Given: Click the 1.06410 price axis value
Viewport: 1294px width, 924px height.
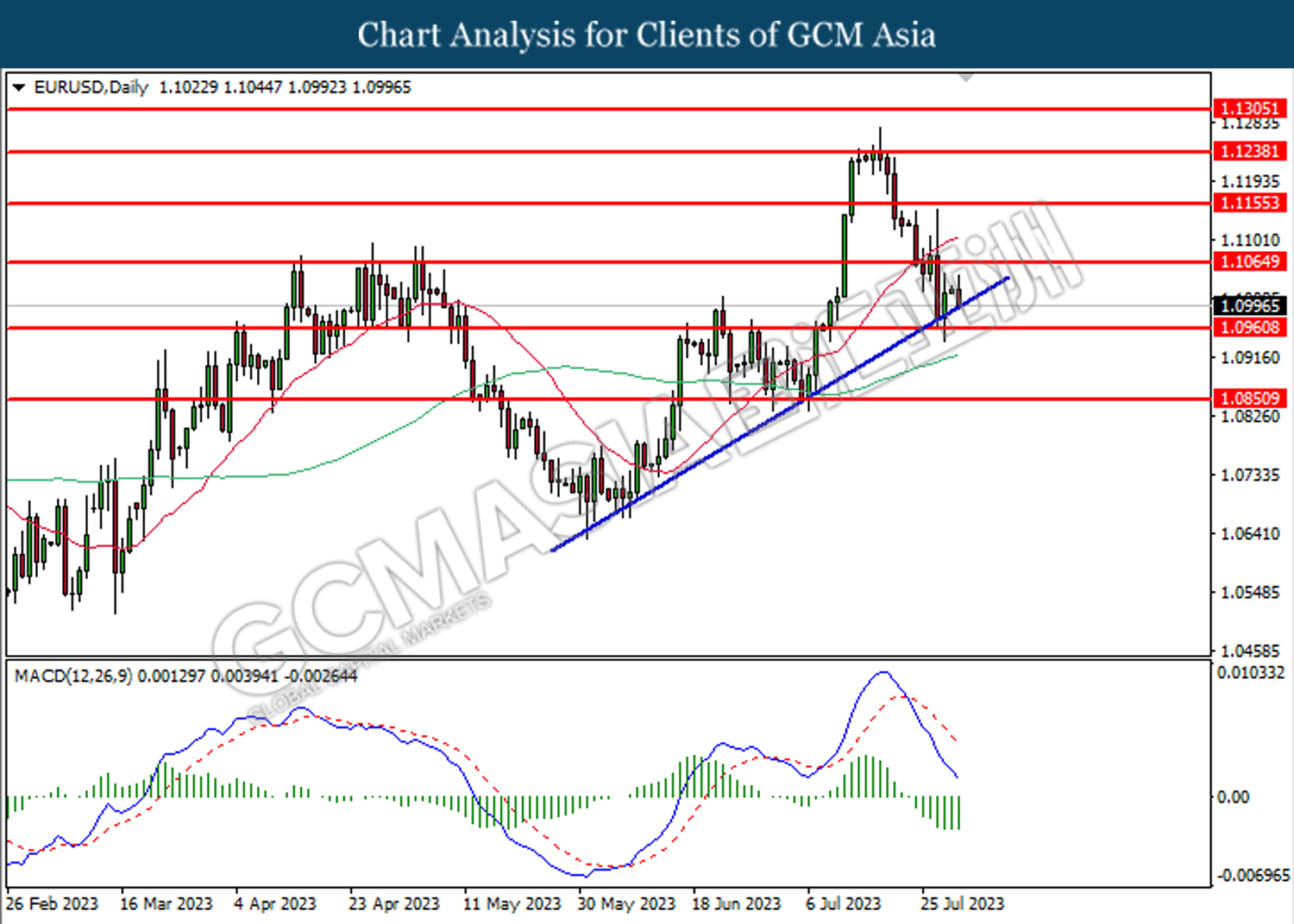Looking at the screenshot, I should (x=1251, y=533).
